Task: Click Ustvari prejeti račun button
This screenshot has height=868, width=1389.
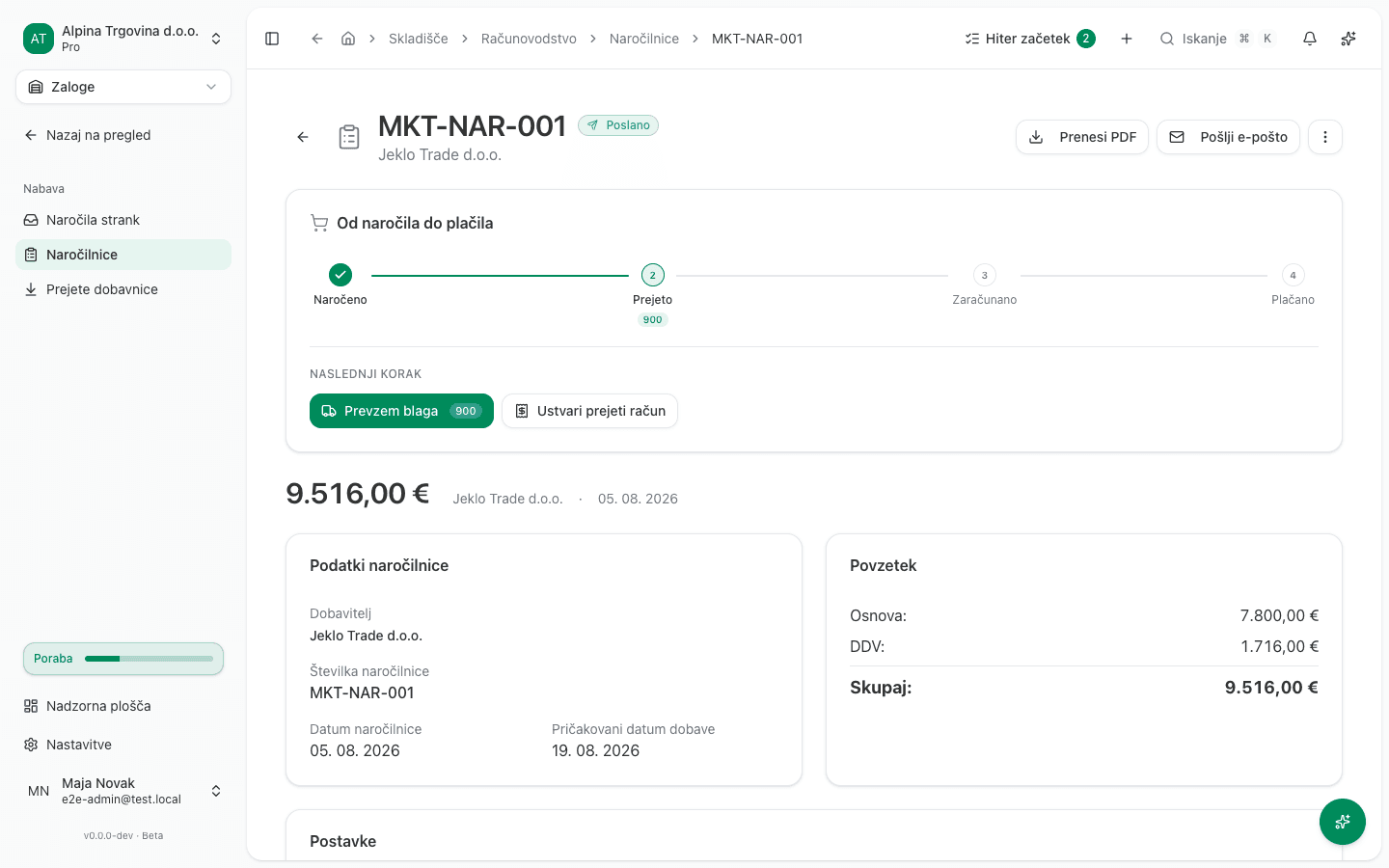Action: coord(589,411)
